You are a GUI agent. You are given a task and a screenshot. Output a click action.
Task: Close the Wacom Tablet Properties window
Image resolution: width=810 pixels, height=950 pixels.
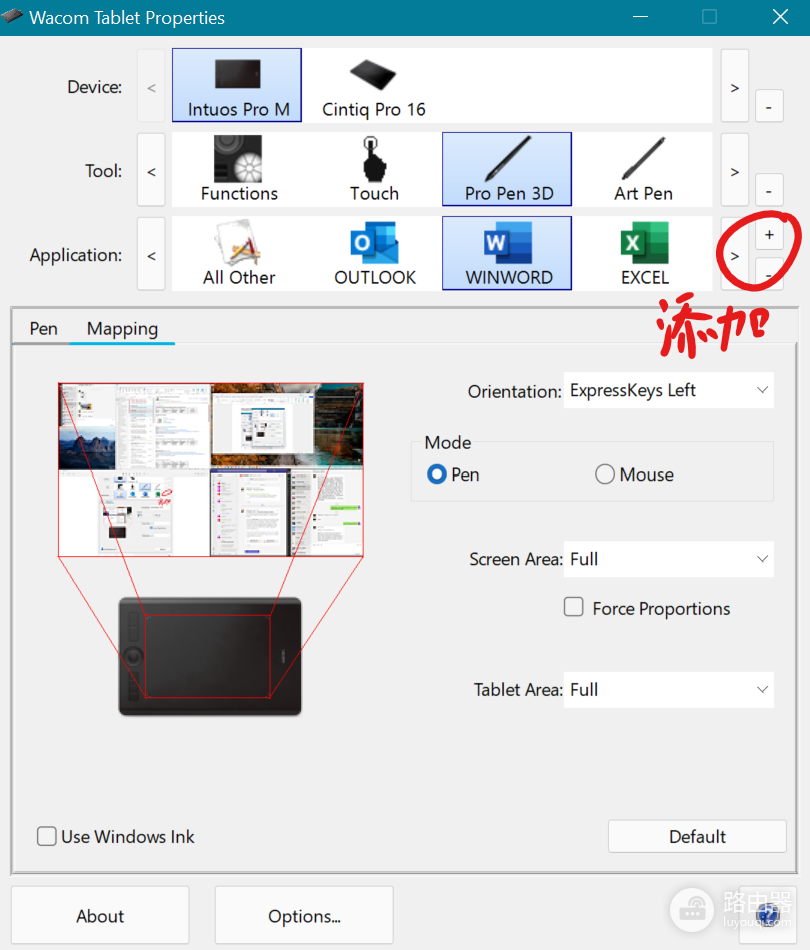coord(780,17)
